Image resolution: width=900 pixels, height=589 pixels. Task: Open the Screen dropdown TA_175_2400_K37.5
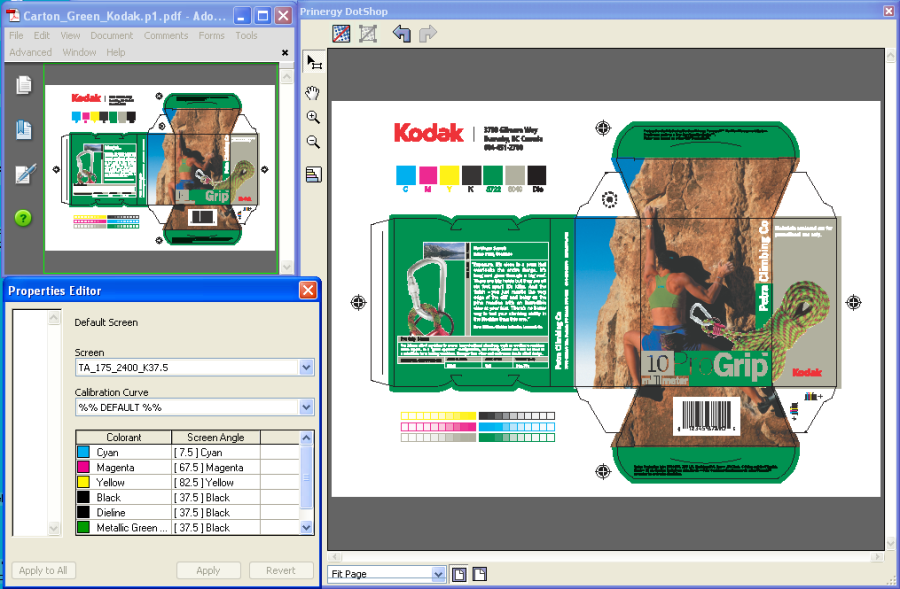[307, 367]
